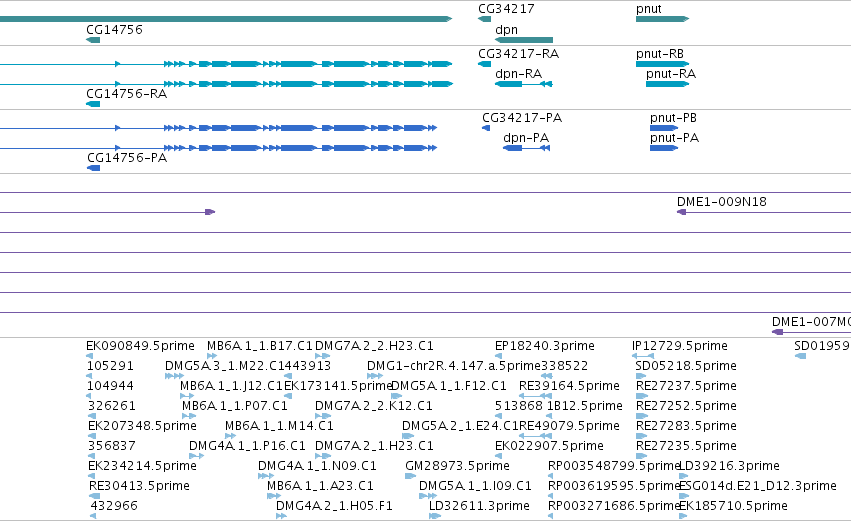Click EST label 326261

point(111,406)
